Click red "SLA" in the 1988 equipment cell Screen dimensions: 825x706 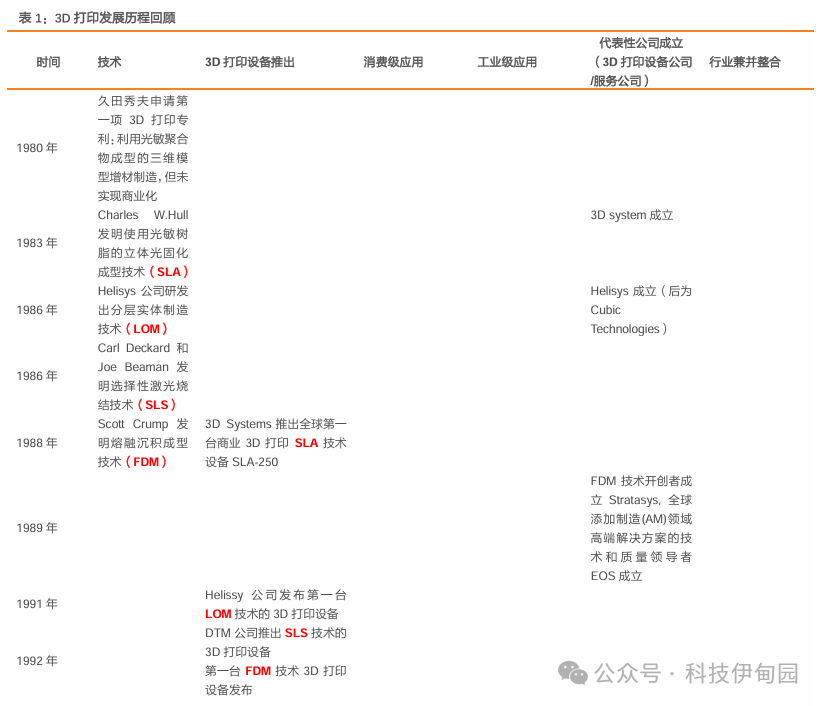[306, 443]
